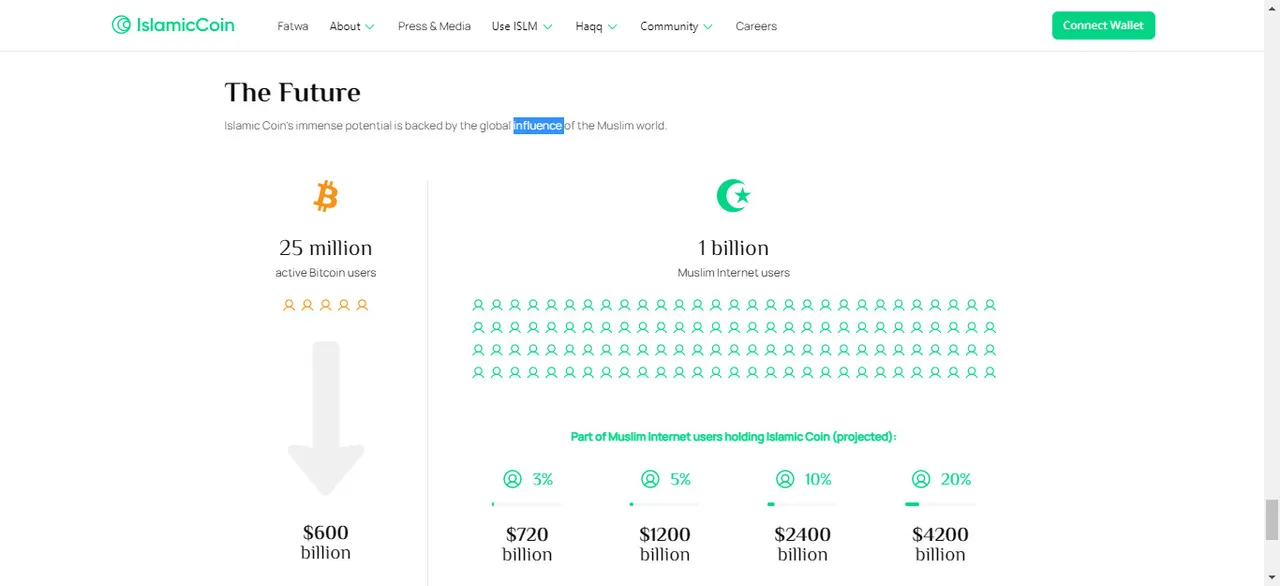Click 'Muslim Internet users' caption
This screenshot has width=1280, height=586.
(733, 273)
